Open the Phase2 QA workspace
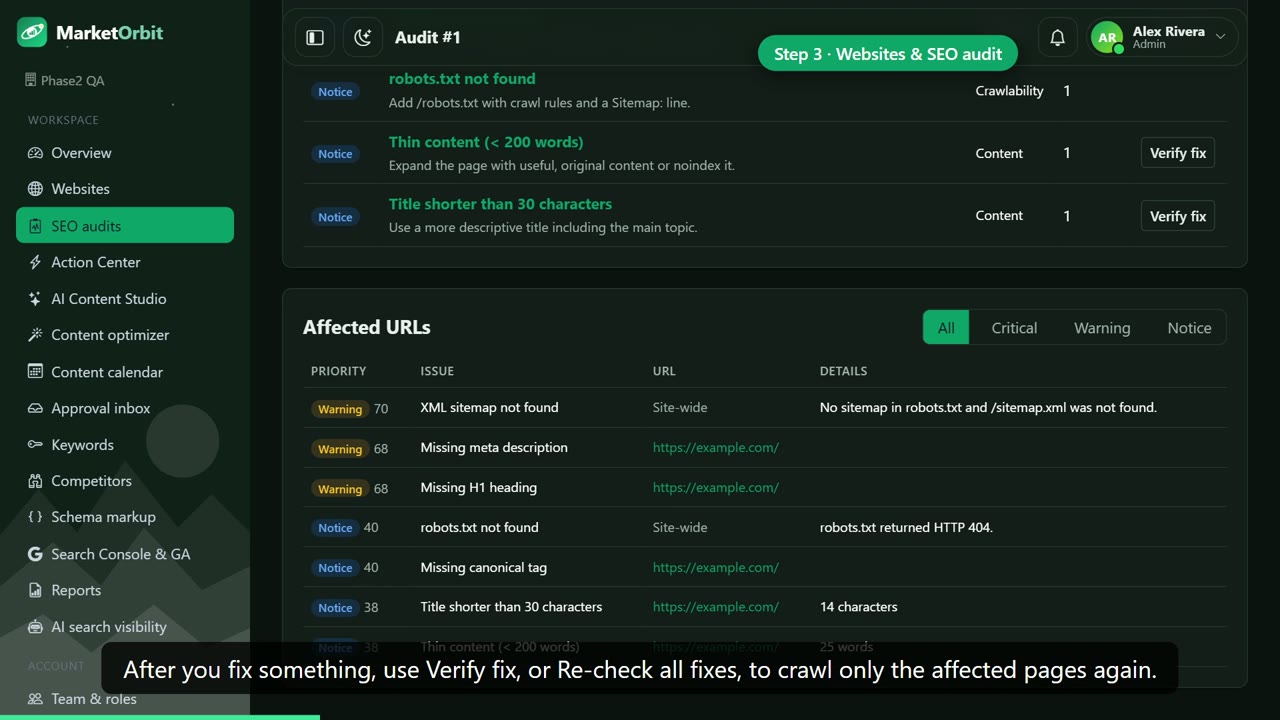 click(65, 81)
